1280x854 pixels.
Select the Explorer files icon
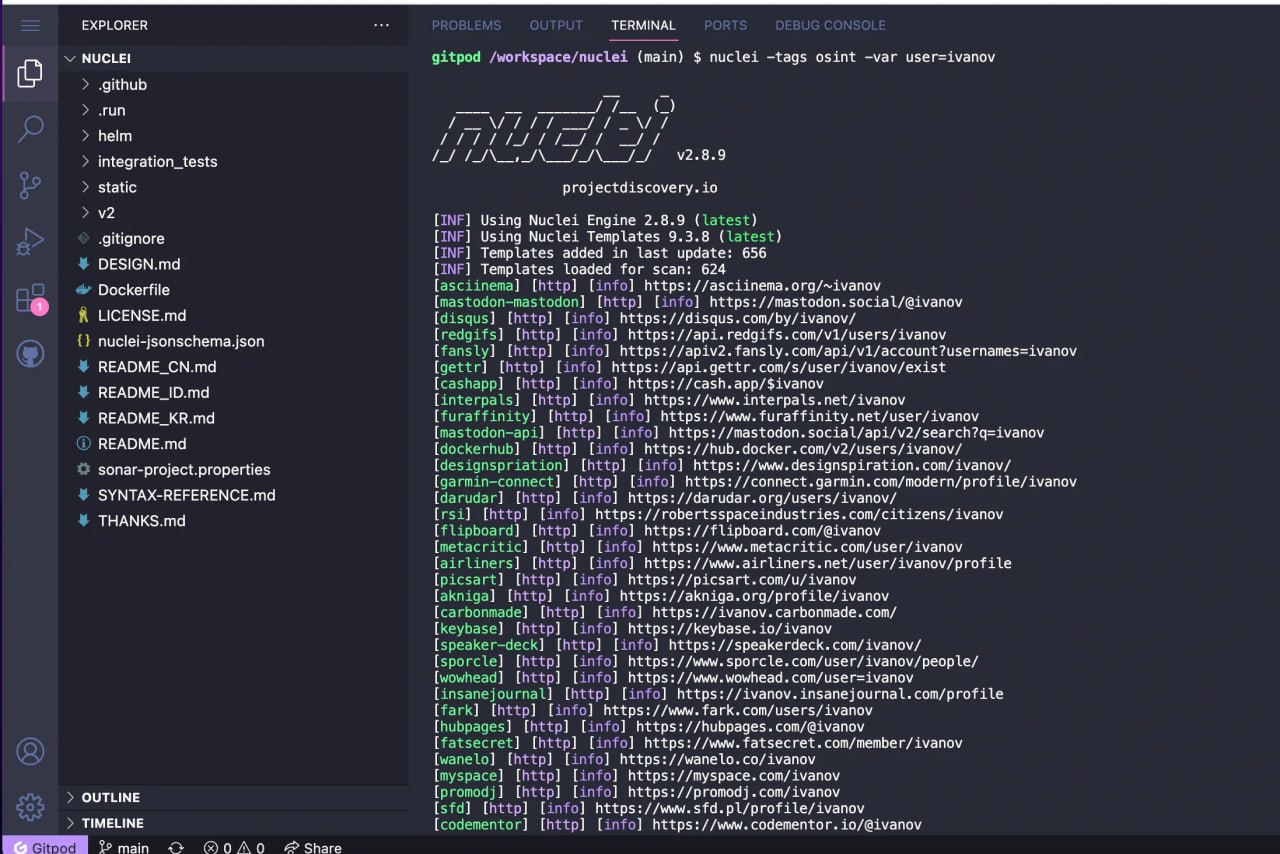[x=30, y=73]
